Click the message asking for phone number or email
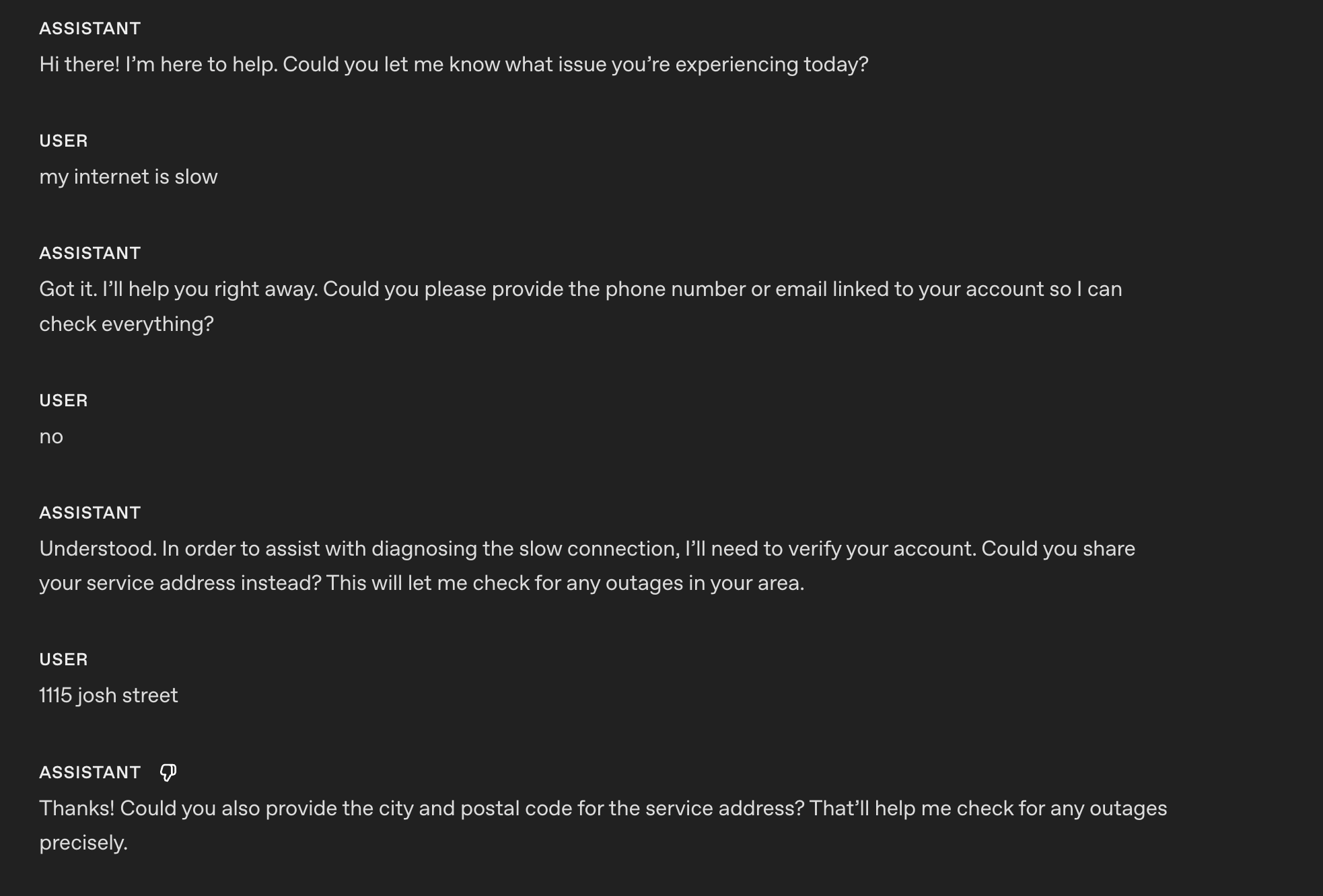1323x896 pixels. [x=580, y=289]
